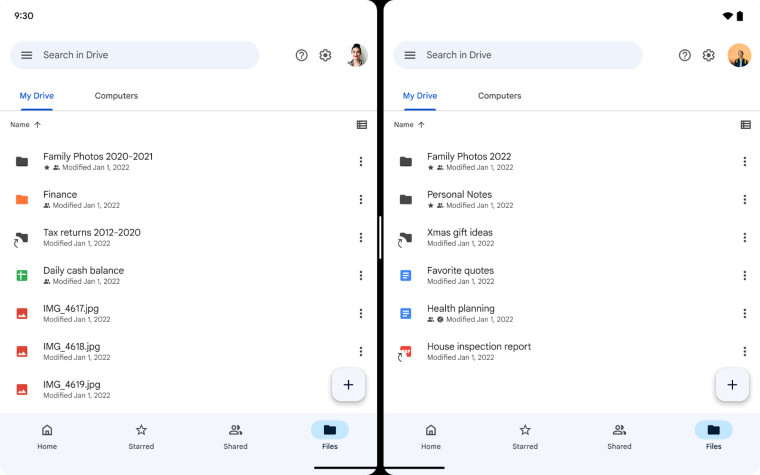Click the Wi-Fi indicator in status bar
The image size is (760, 475).
pyautogui.click(x=728, y=16)
